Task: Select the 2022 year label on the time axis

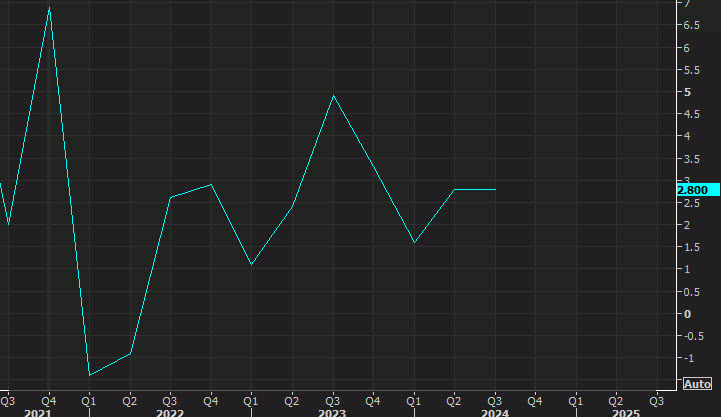Action: (x=169, y=412)
